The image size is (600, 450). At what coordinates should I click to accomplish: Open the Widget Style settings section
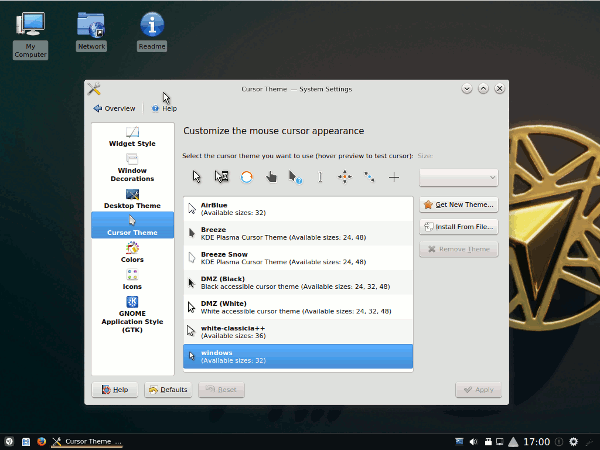coord(132,136)
